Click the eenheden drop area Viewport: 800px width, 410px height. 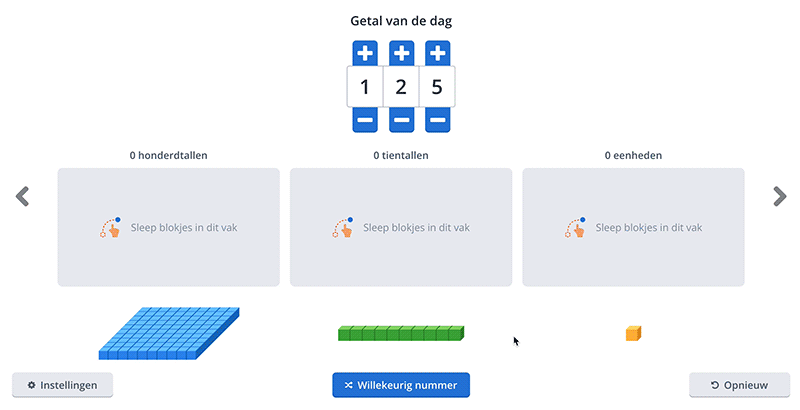click(x=633, y=227)
